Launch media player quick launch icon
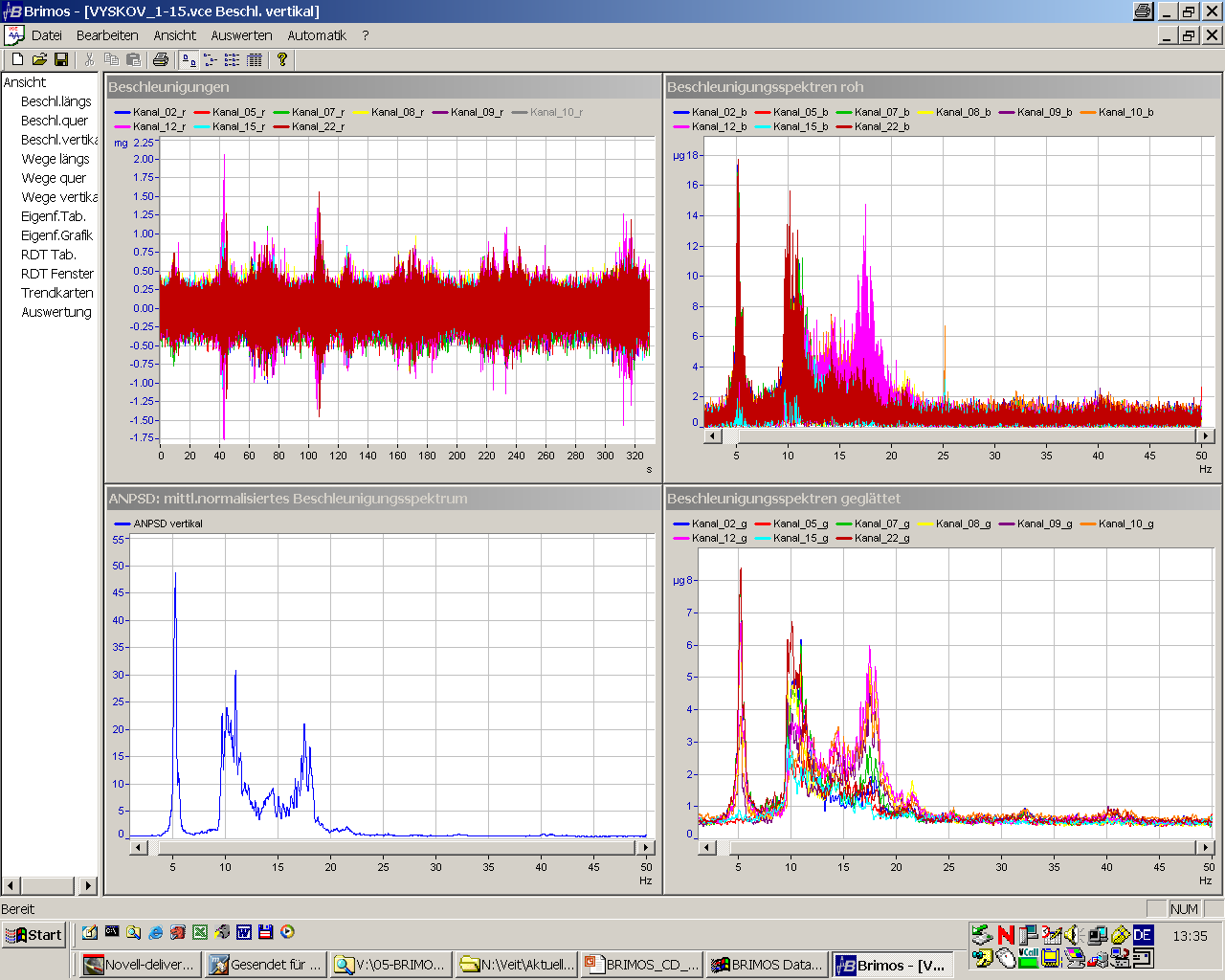The image size is (1225, 980). pos(287,931)
